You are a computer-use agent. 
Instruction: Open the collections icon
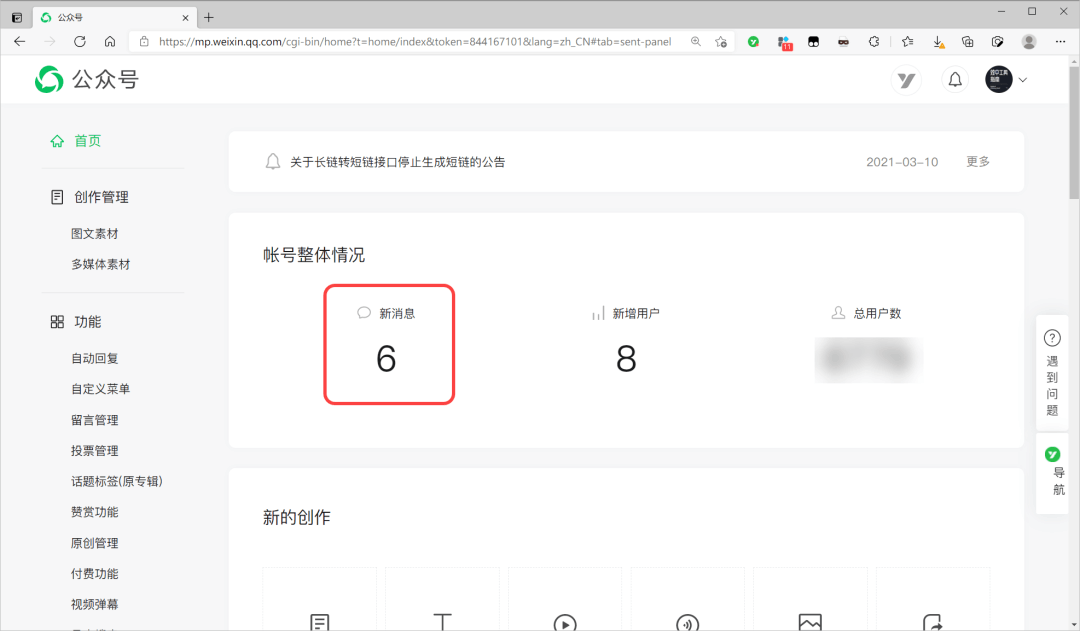click(x=967, y=41)
